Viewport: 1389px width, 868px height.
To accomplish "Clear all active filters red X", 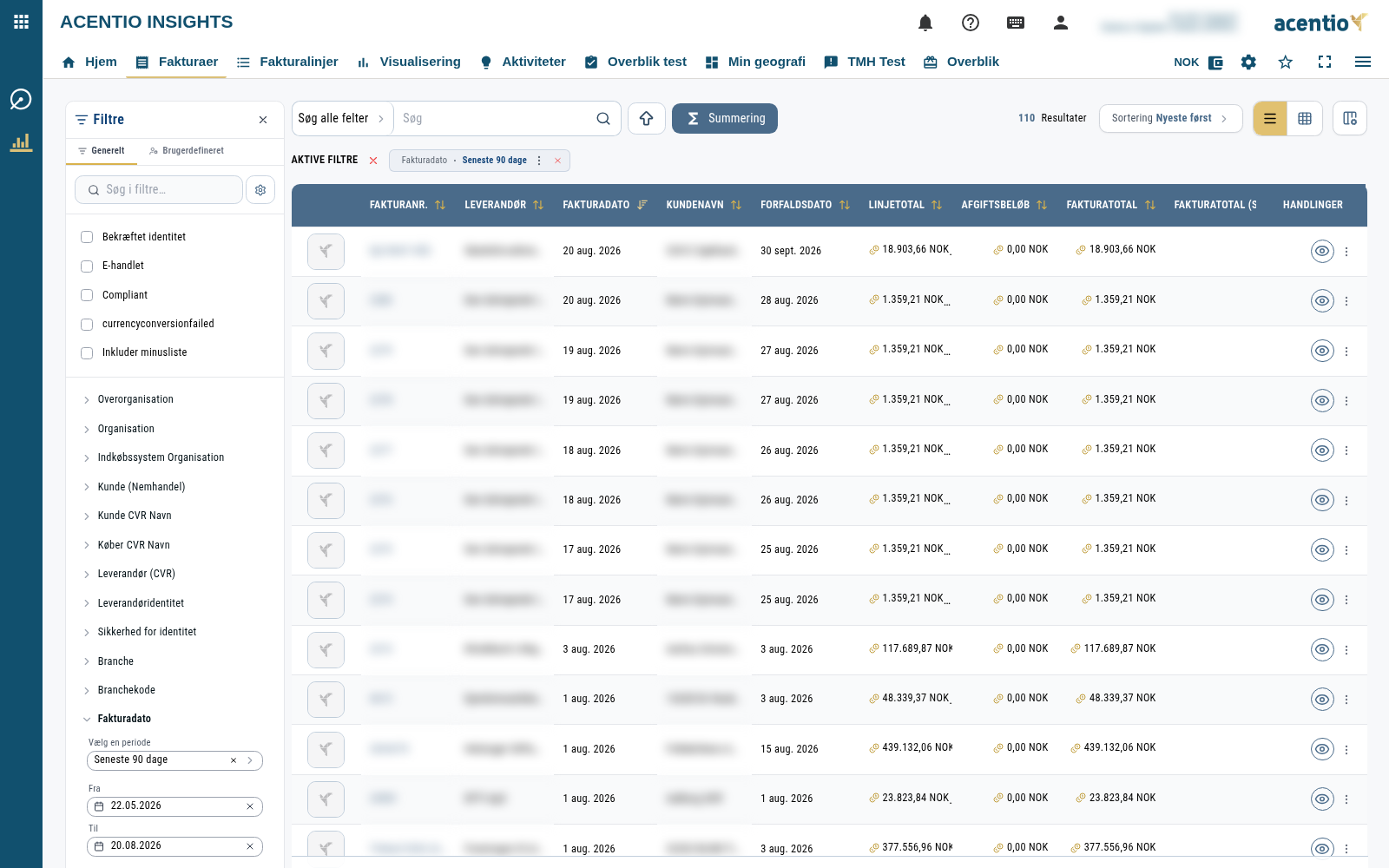I will coord(373,161).
